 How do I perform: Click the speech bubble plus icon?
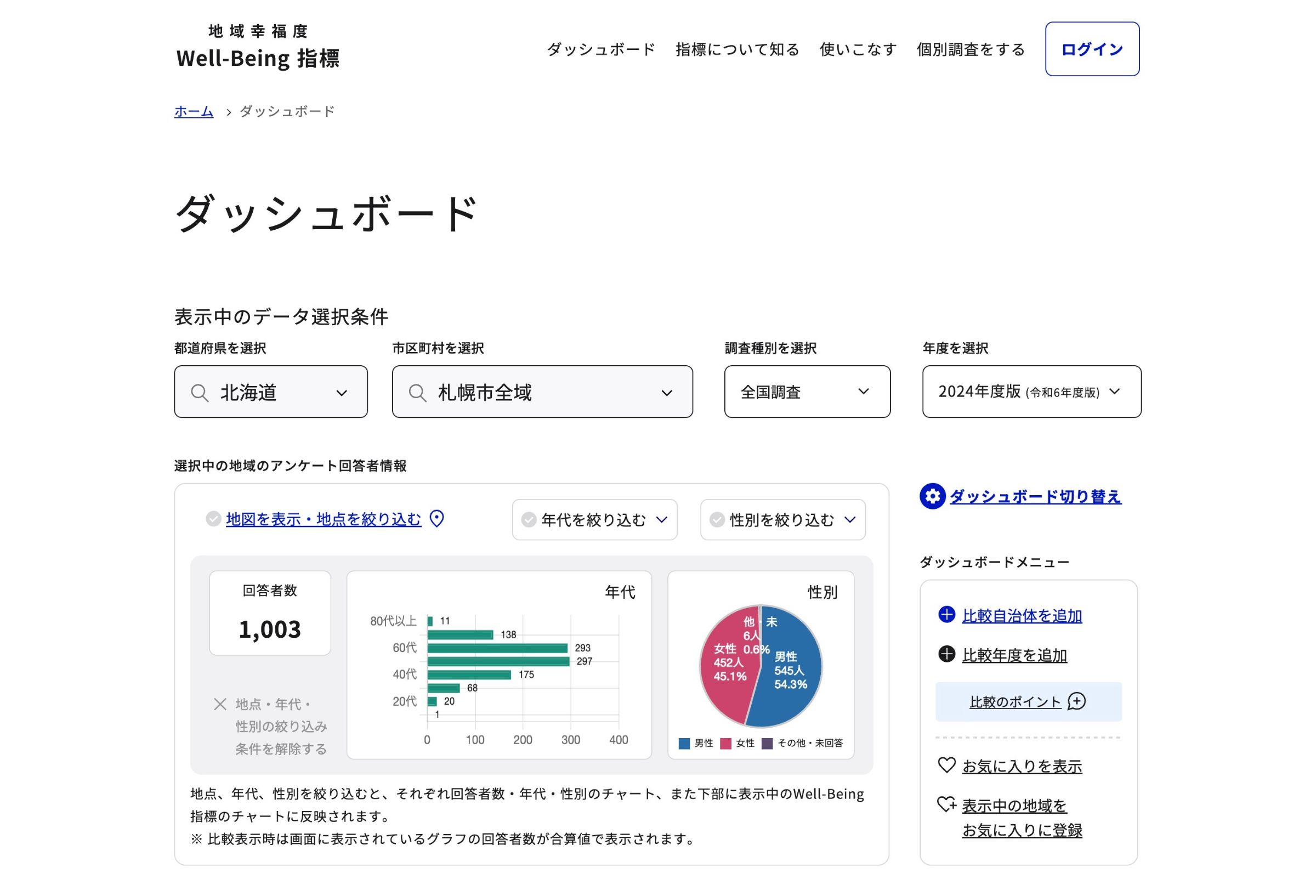1076,701
